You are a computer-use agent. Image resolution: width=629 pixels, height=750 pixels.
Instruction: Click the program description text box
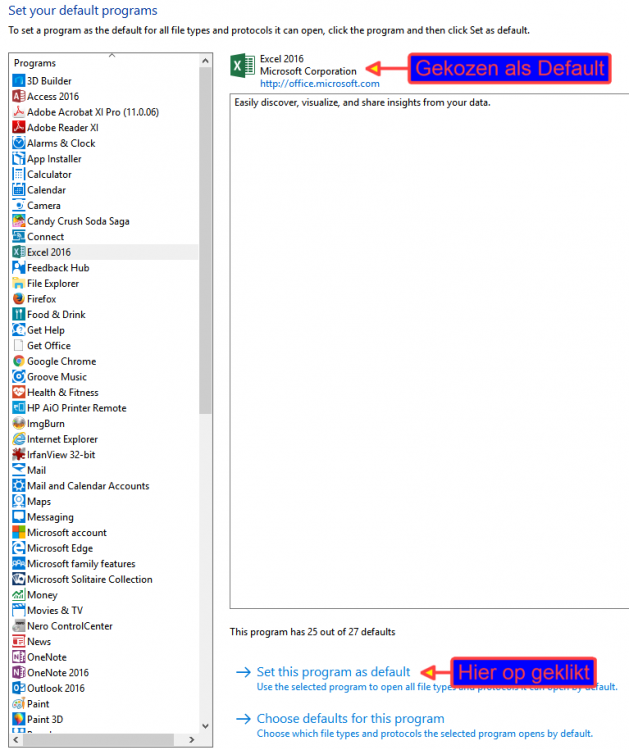click(x=429, y=351)
